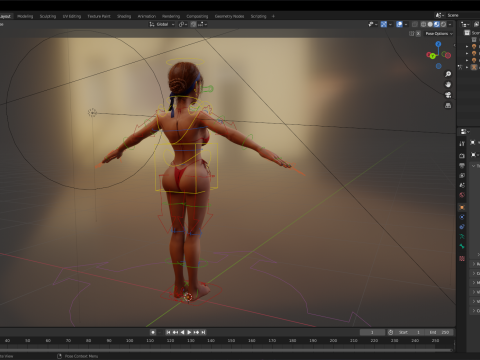Image resolution: width=480 pixels, height=360 pixels.
Task: Open the properties editor type dropdown
Action: [x=465, y=132]
